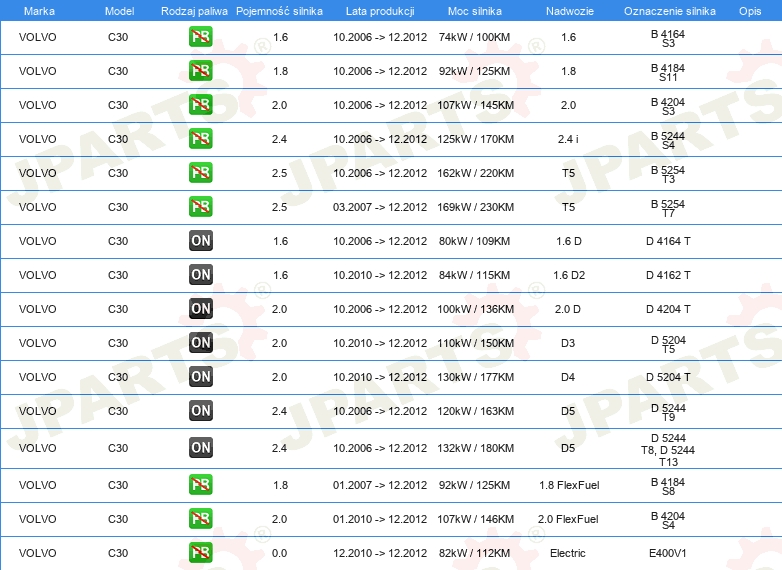This screenshot has height=570, width=782.
Task: Click the body type Electric
Action: pos(568,553)
